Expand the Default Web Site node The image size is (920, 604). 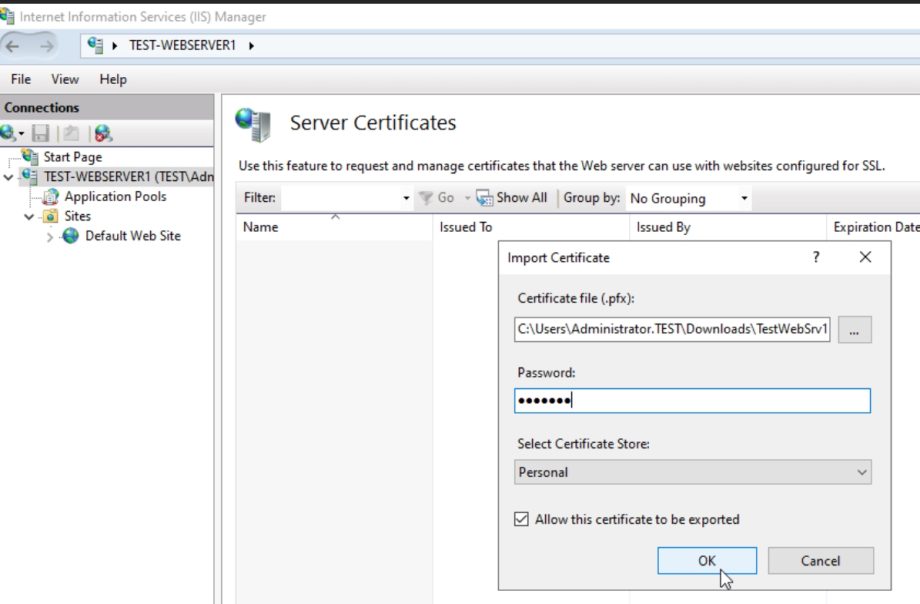point(48,236)
